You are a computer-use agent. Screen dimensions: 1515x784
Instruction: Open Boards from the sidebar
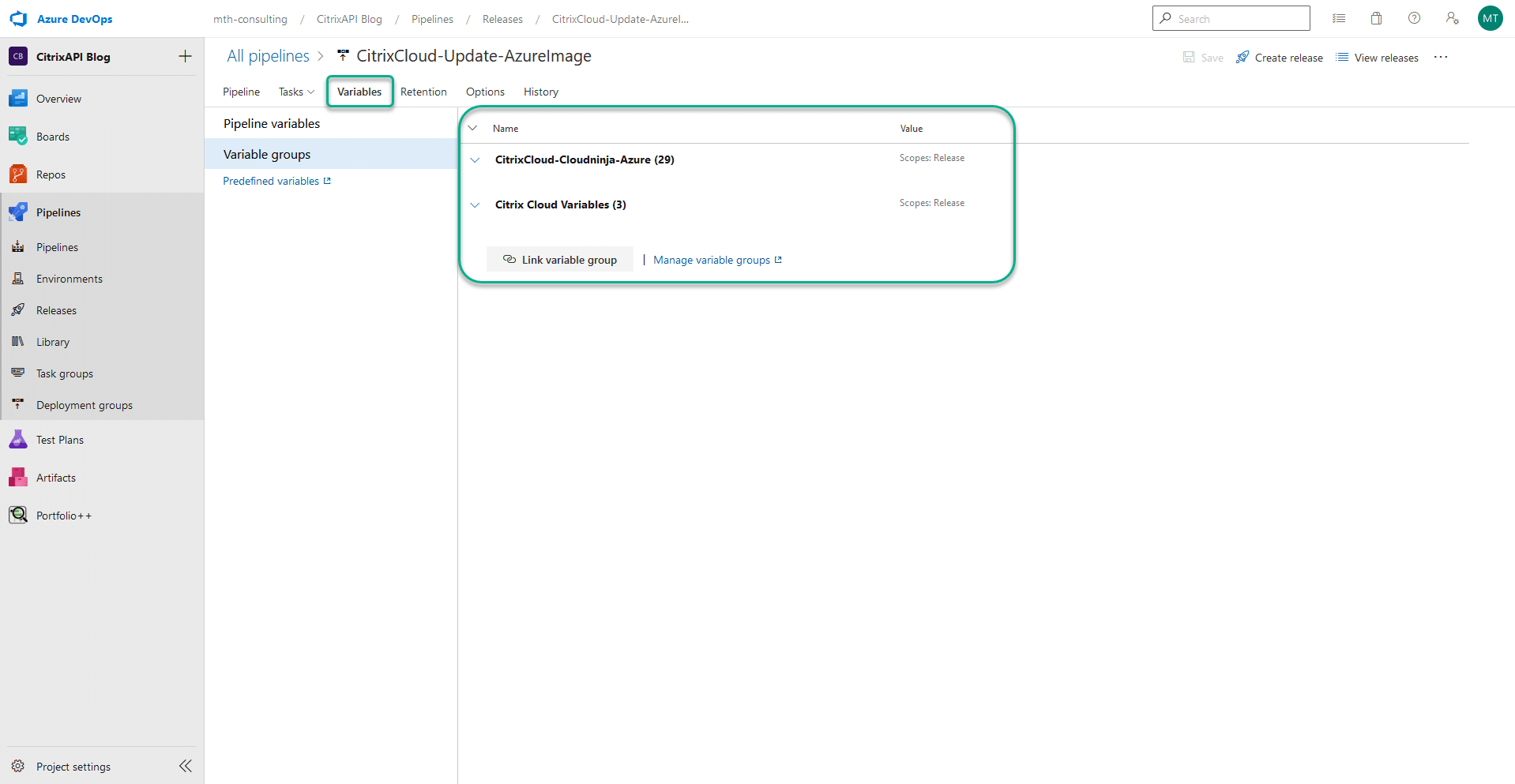[x=53, y=137]
